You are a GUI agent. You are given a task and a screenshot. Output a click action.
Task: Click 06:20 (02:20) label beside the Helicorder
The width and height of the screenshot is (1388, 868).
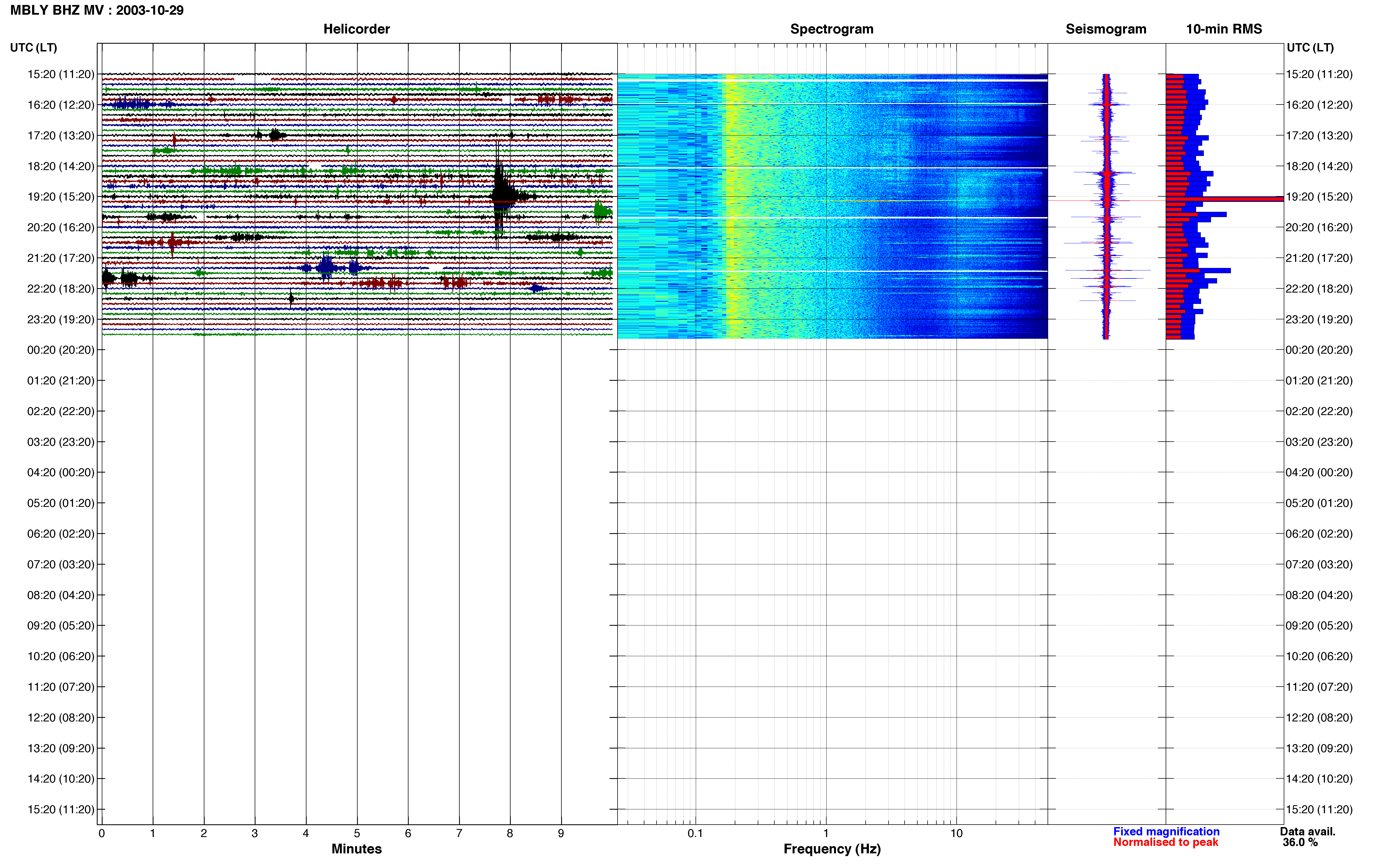(61, 534)
